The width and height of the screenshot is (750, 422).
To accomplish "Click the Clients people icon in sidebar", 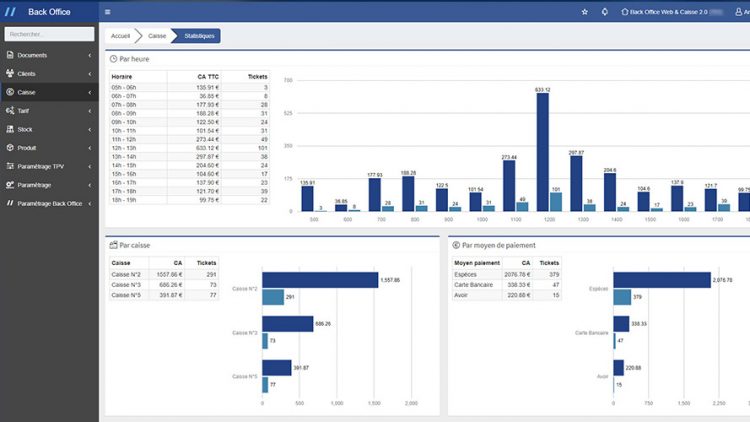I will click(10, 74).
